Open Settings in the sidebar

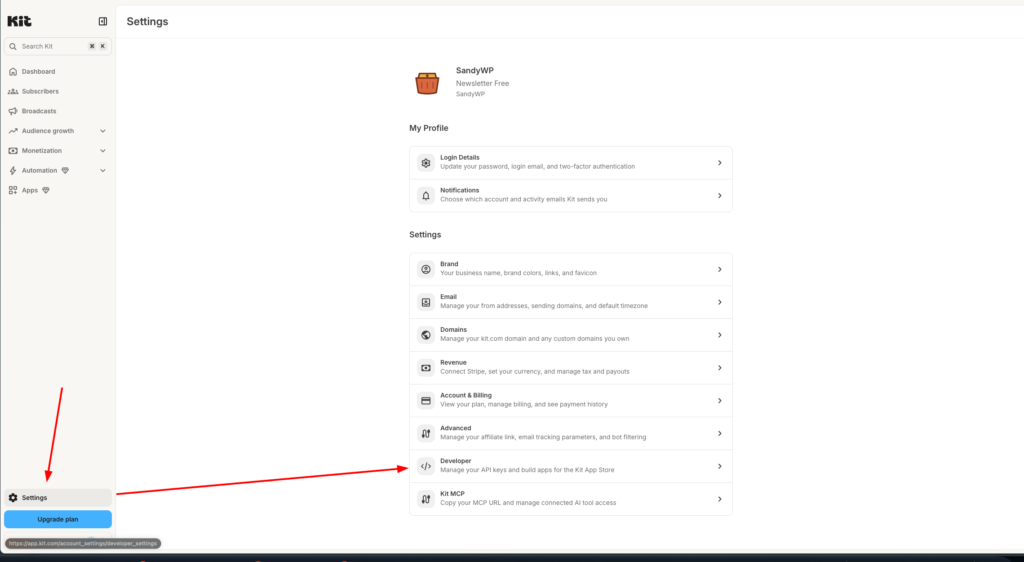pyautogui.click(x=57, y=497)
